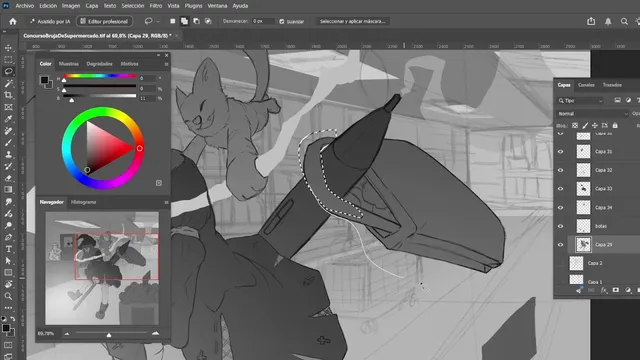Select the Eraser tool
The height and width of the screenshot is (360, 640).
[x=8, y=178]
